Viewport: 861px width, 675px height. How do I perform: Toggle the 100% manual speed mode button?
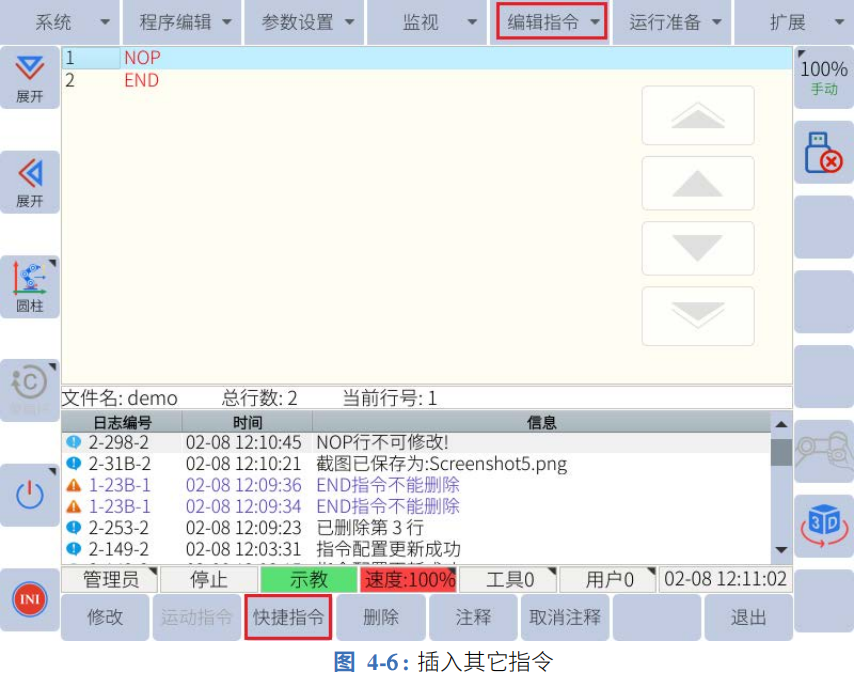(x=824, y=76)
